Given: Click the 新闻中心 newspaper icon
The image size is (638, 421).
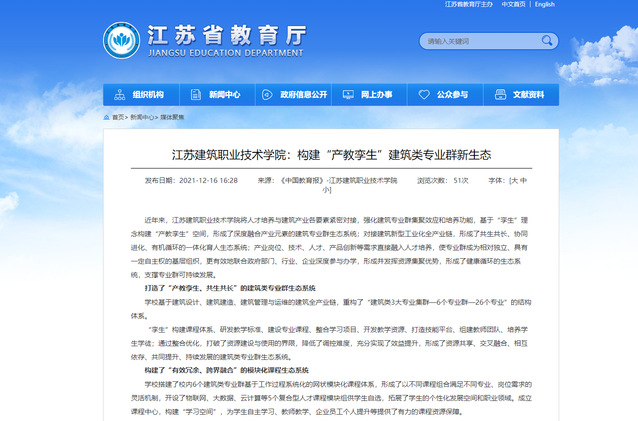Looking at the screenshot, I should point(198,95).
